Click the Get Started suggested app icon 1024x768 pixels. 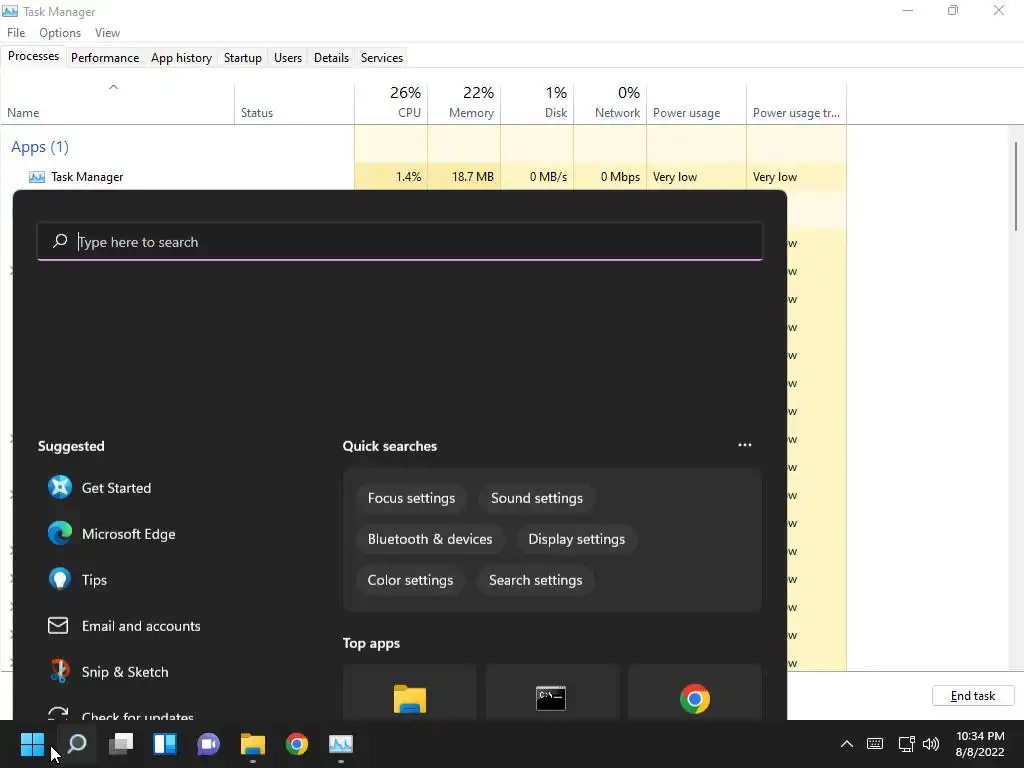point(59,487)
